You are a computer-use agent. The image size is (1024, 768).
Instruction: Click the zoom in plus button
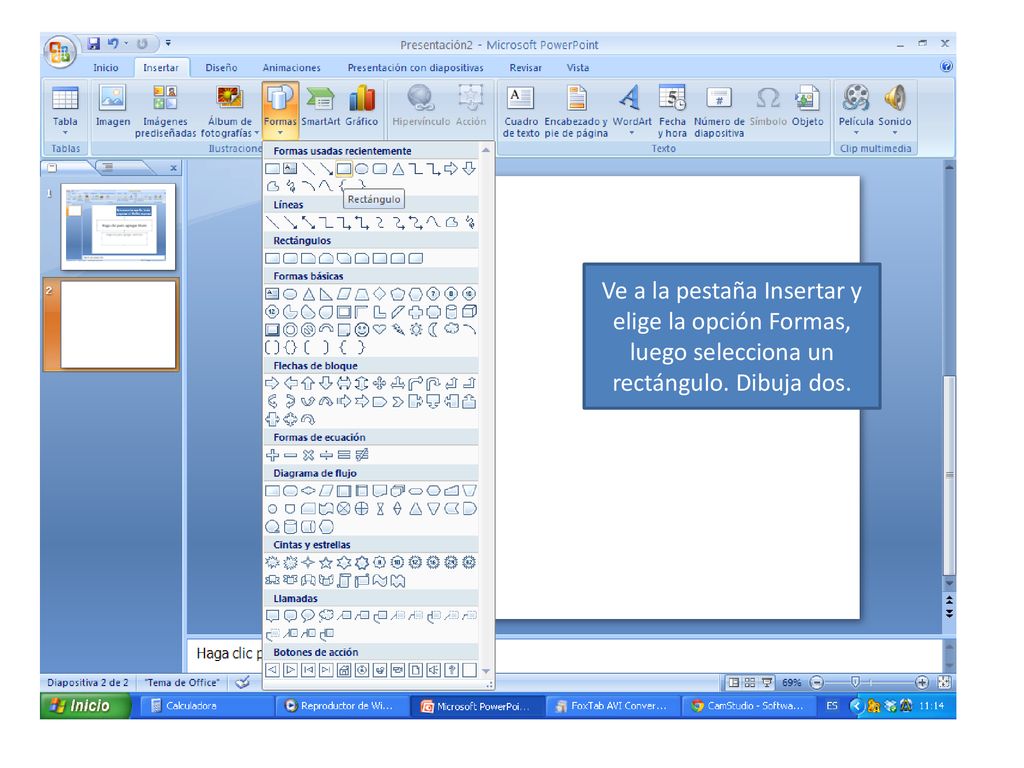tap(921, 682)
